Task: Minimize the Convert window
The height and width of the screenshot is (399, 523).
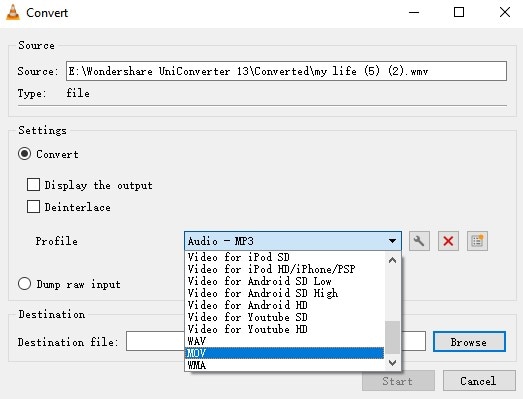Action: coord(414,13)
